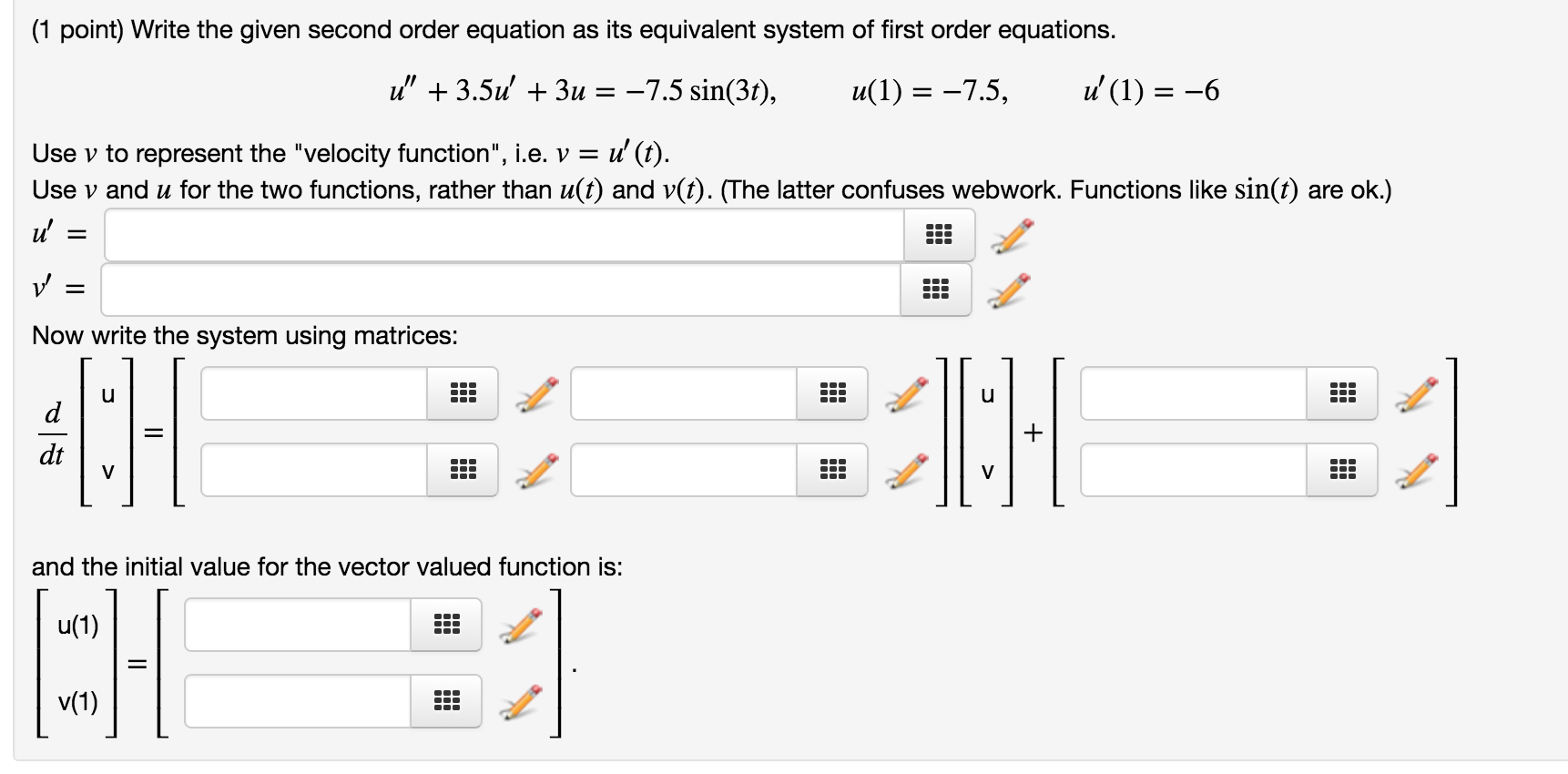
Task: Open the math keypad for the u' equation field
Action: [x=939, y=235]
